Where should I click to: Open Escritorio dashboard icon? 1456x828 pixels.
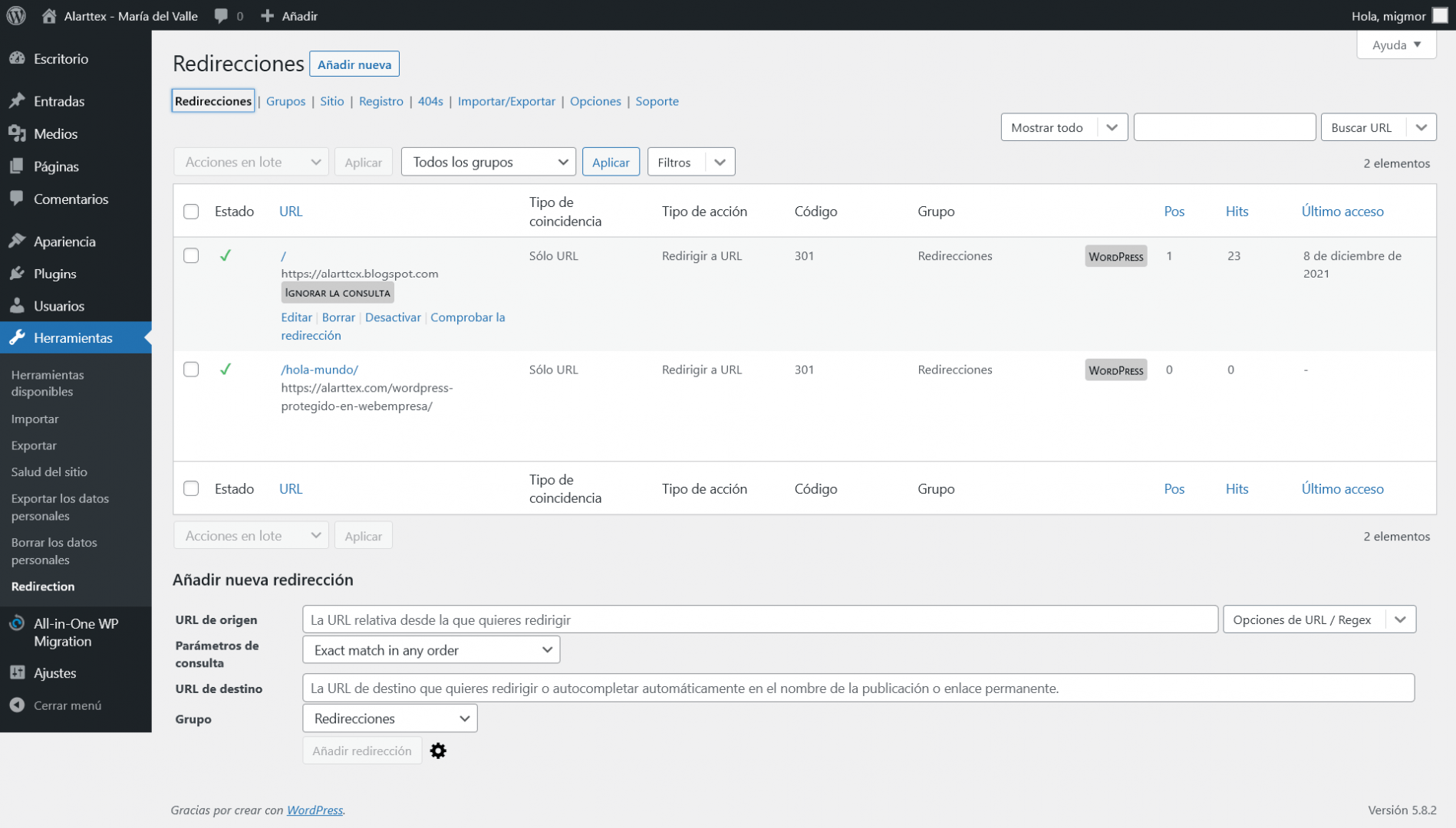click(x=17, y=58)
